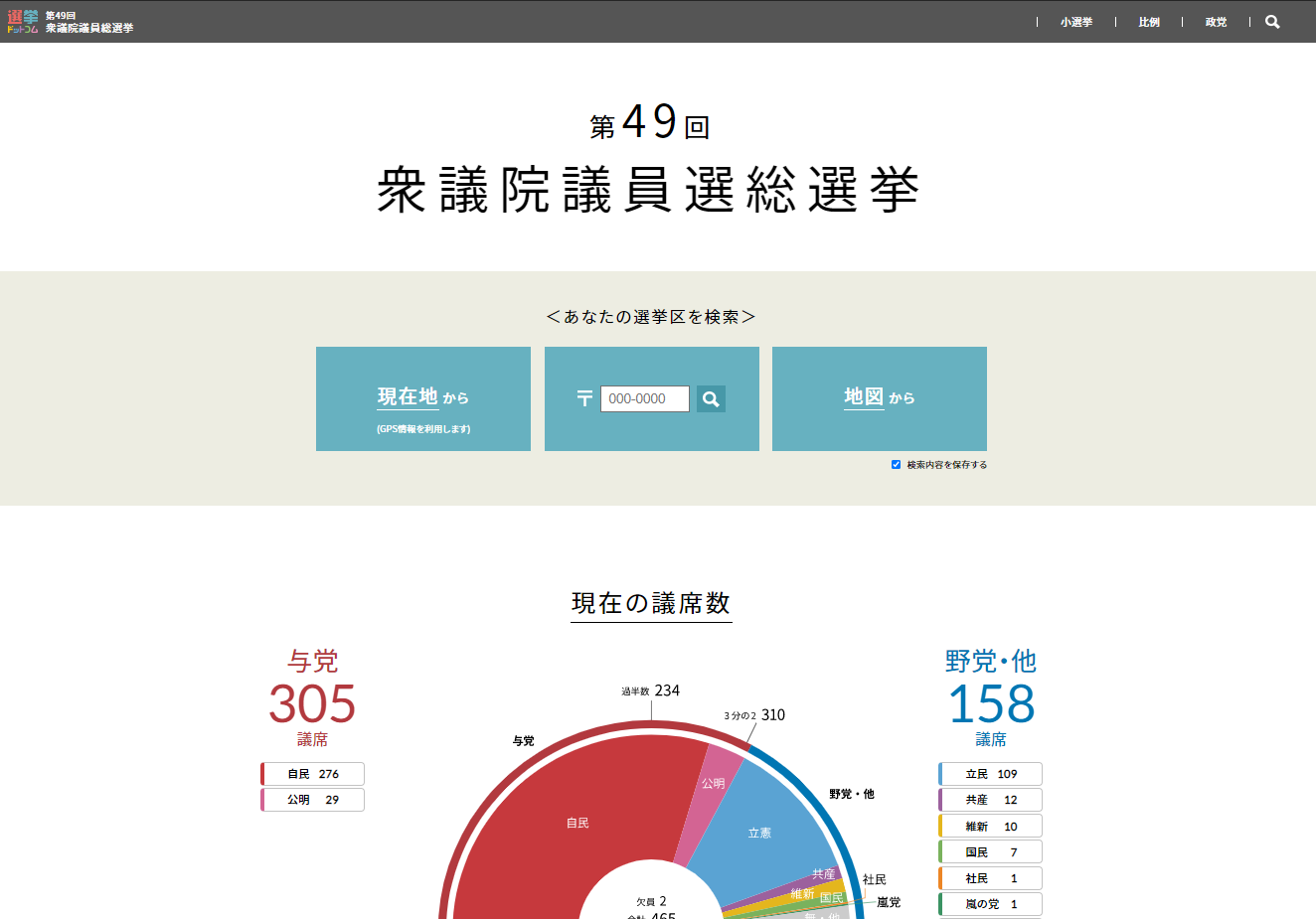Click the 欠員 2 label in chart center
The height and width of the screenshot is (919, 1316).
point(651,902)
